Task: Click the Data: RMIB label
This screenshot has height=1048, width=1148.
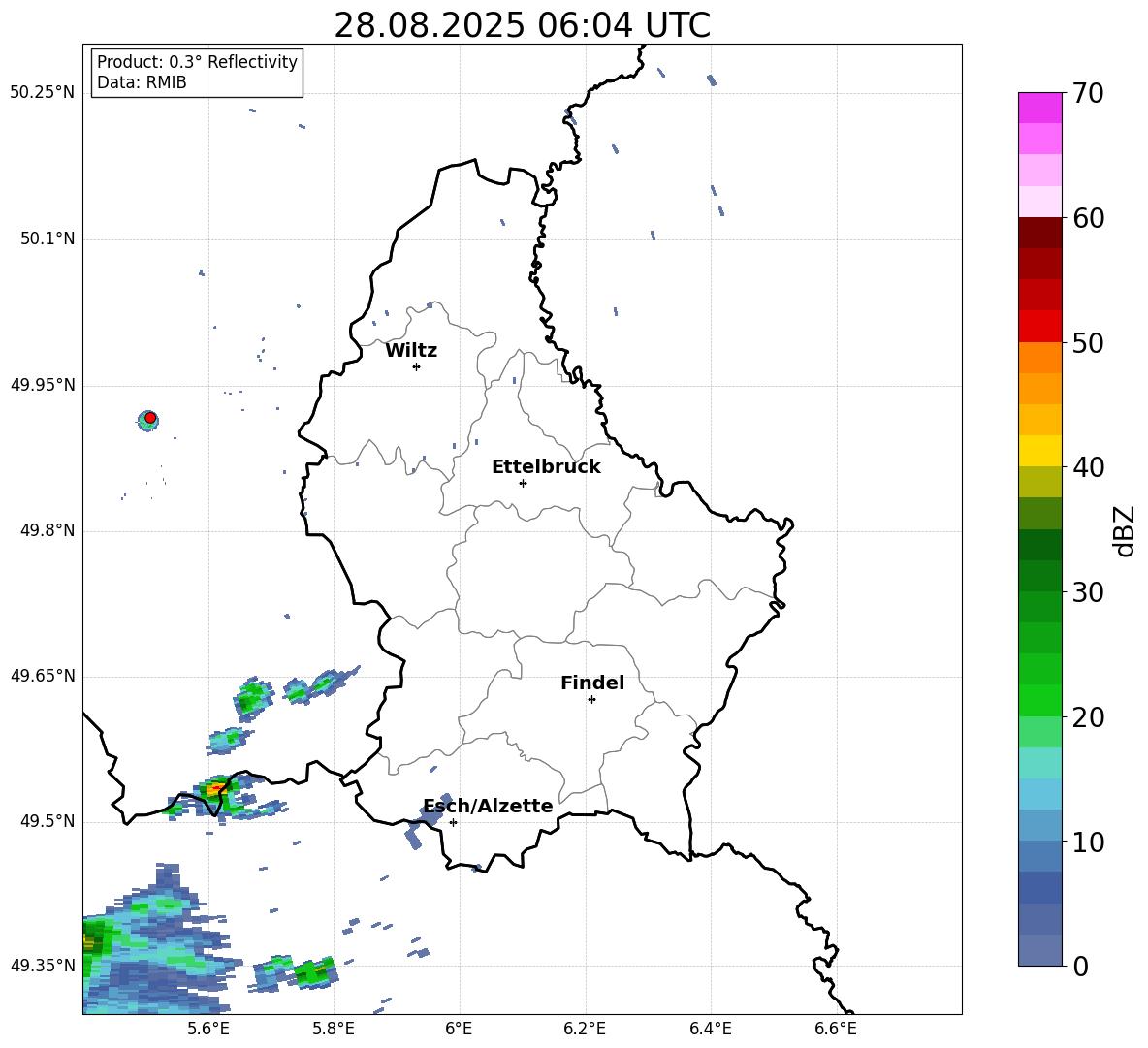Action: point(142,82)
